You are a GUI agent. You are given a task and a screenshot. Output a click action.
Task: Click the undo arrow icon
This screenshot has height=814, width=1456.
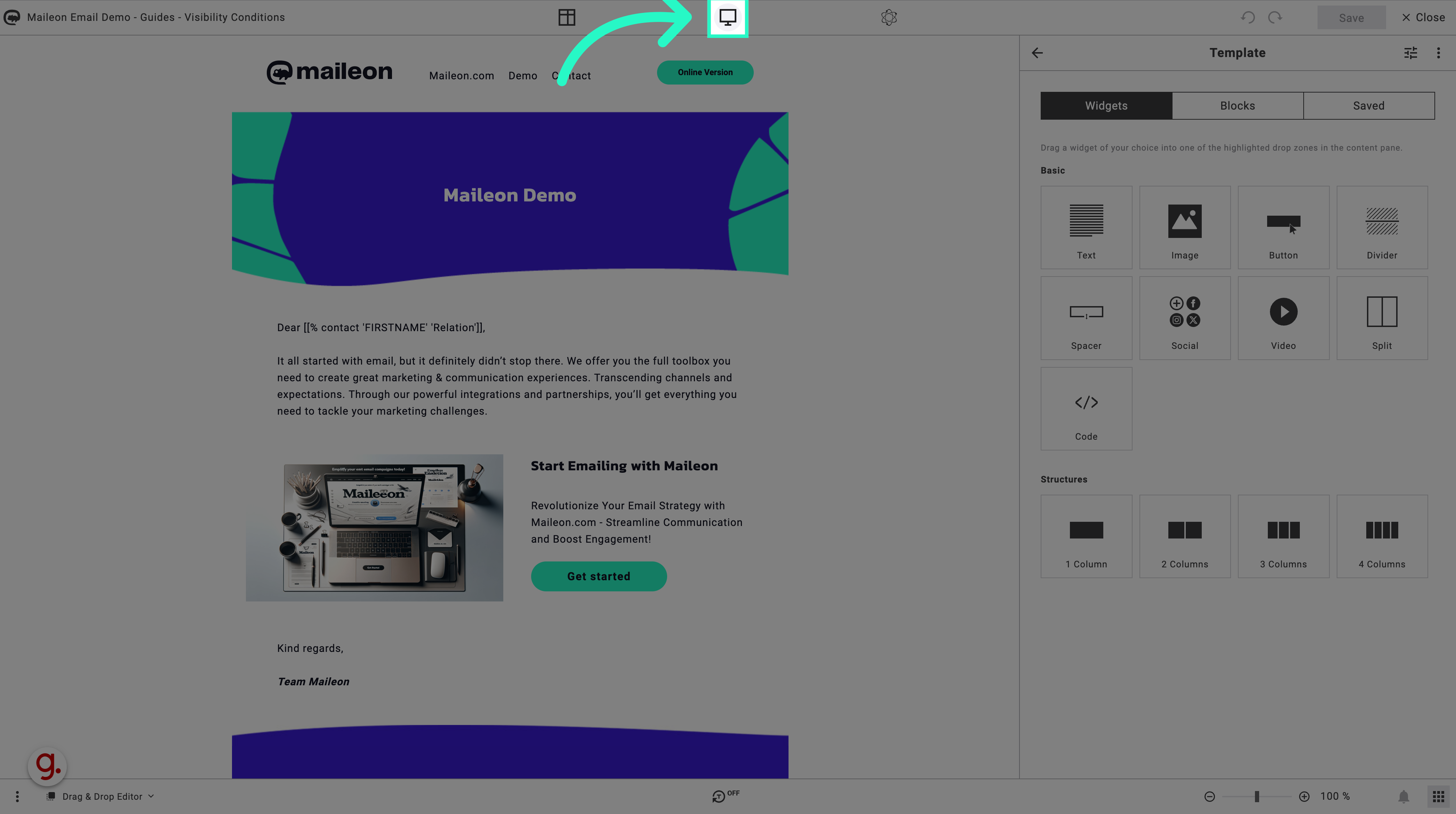point(1249,17)
